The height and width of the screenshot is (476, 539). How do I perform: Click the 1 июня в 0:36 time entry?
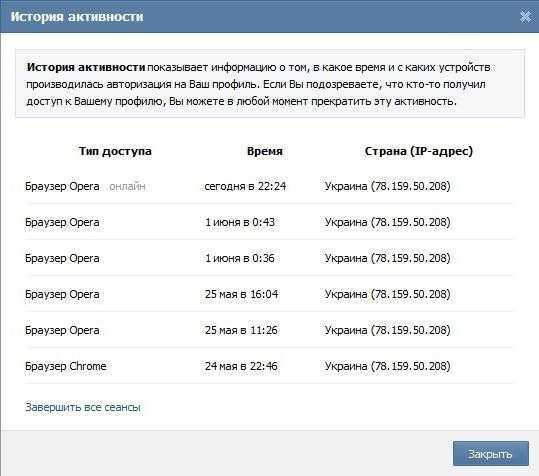(x=240, y=258)
